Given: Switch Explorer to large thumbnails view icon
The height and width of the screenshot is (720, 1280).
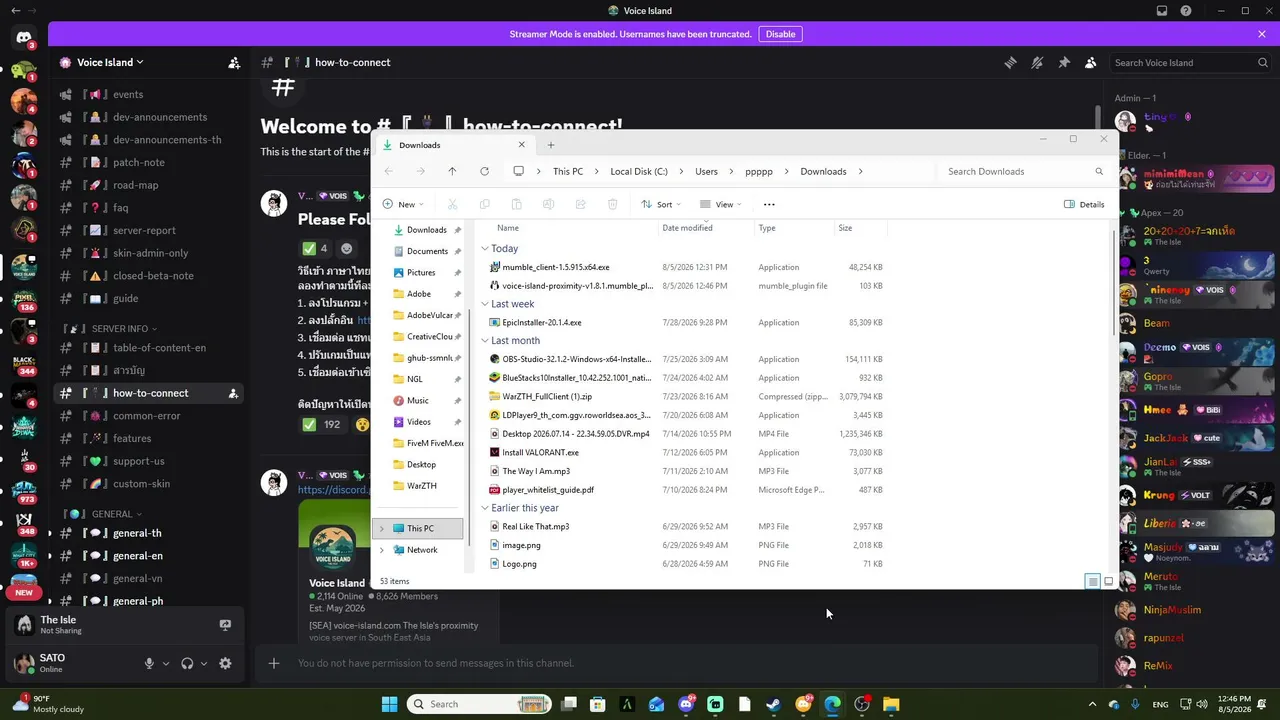Looking at the screenshot, I should 1108,581.
